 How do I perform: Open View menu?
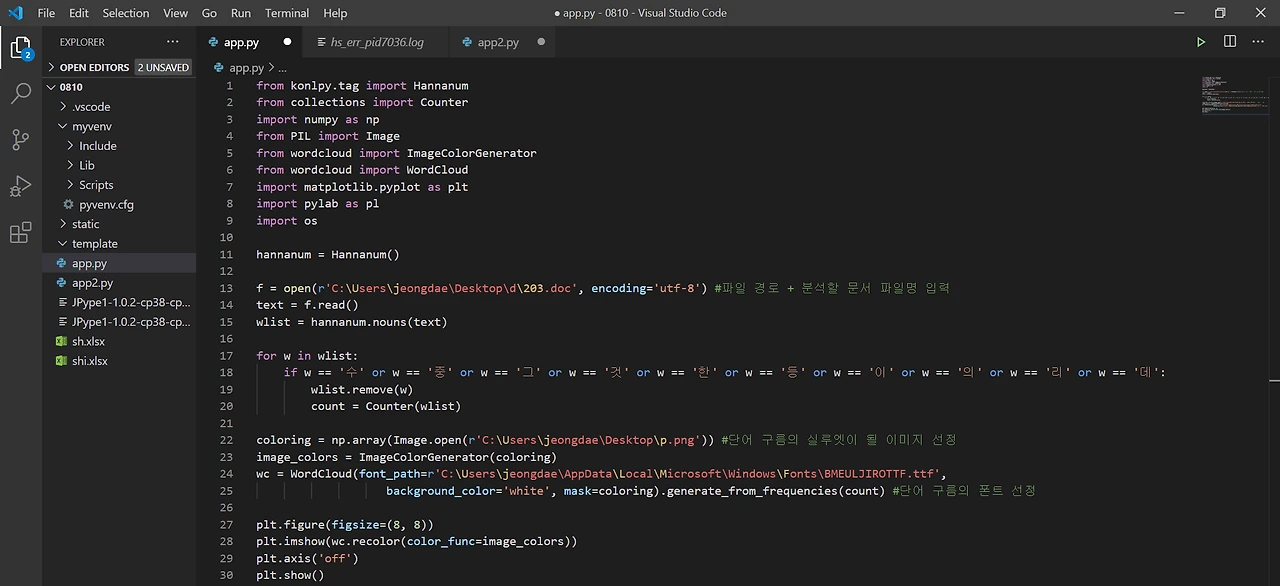point(176,13)
